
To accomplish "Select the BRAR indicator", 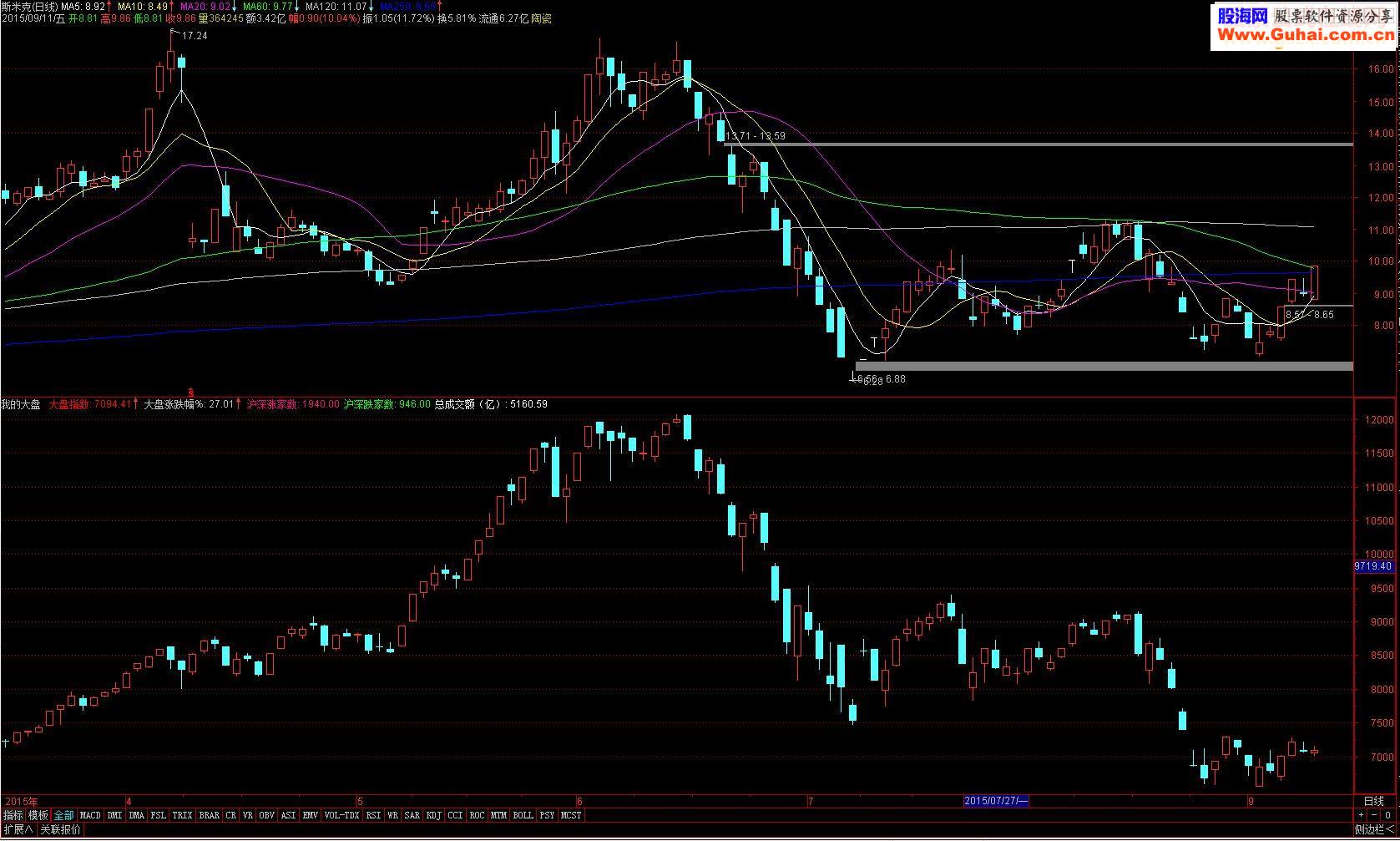I will [x=210, y=815].
